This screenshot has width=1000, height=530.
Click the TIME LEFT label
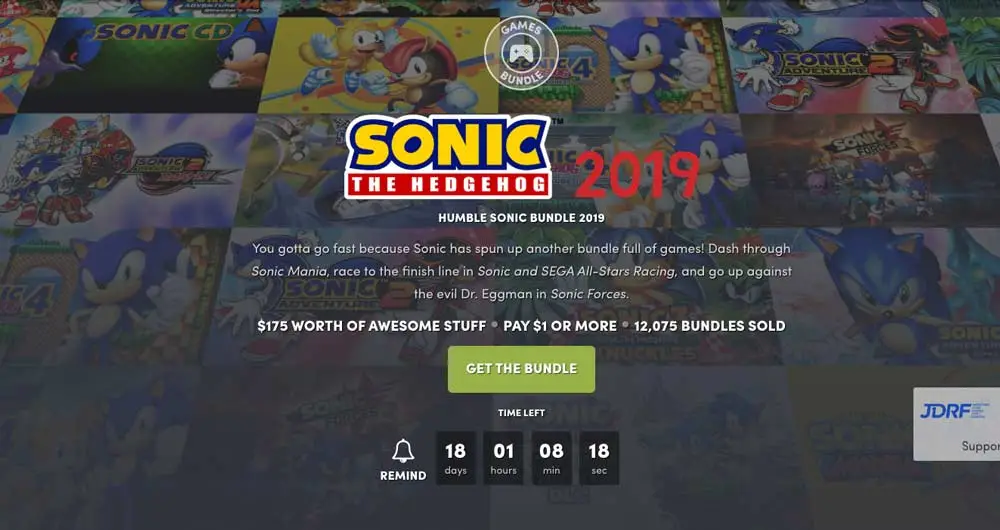[x=521, y=413]
